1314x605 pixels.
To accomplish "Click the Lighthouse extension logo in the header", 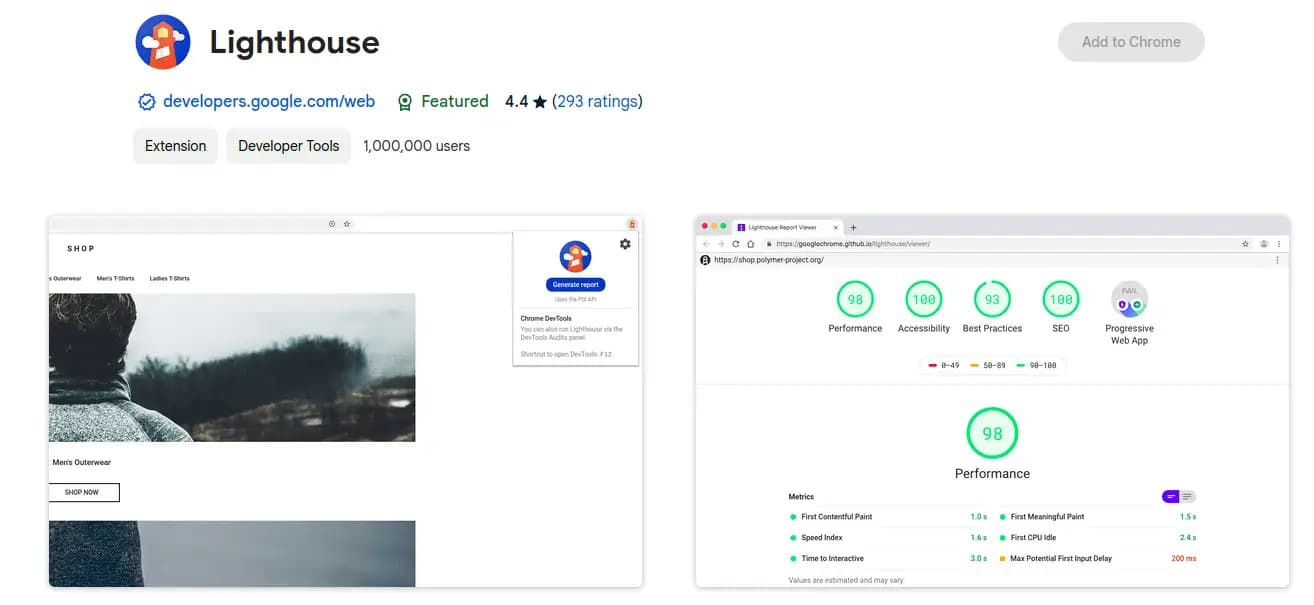I will click(x=163, y=42).
